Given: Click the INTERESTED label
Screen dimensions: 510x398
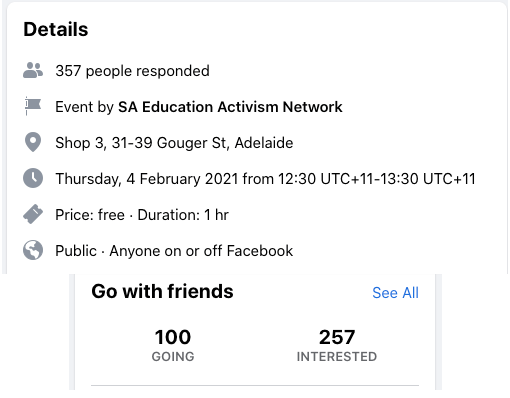Looking at the screenshot, I should (337, 357).
